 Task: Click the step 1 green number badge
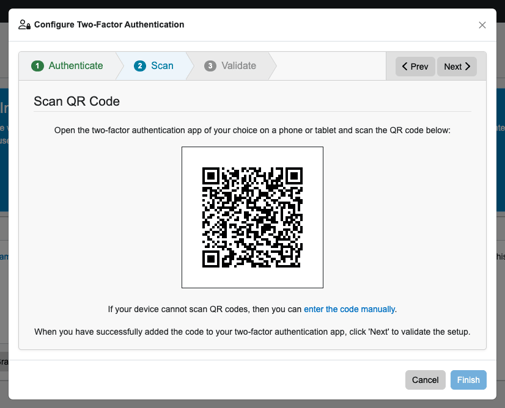pyautogui.click(x=37, y=66)
